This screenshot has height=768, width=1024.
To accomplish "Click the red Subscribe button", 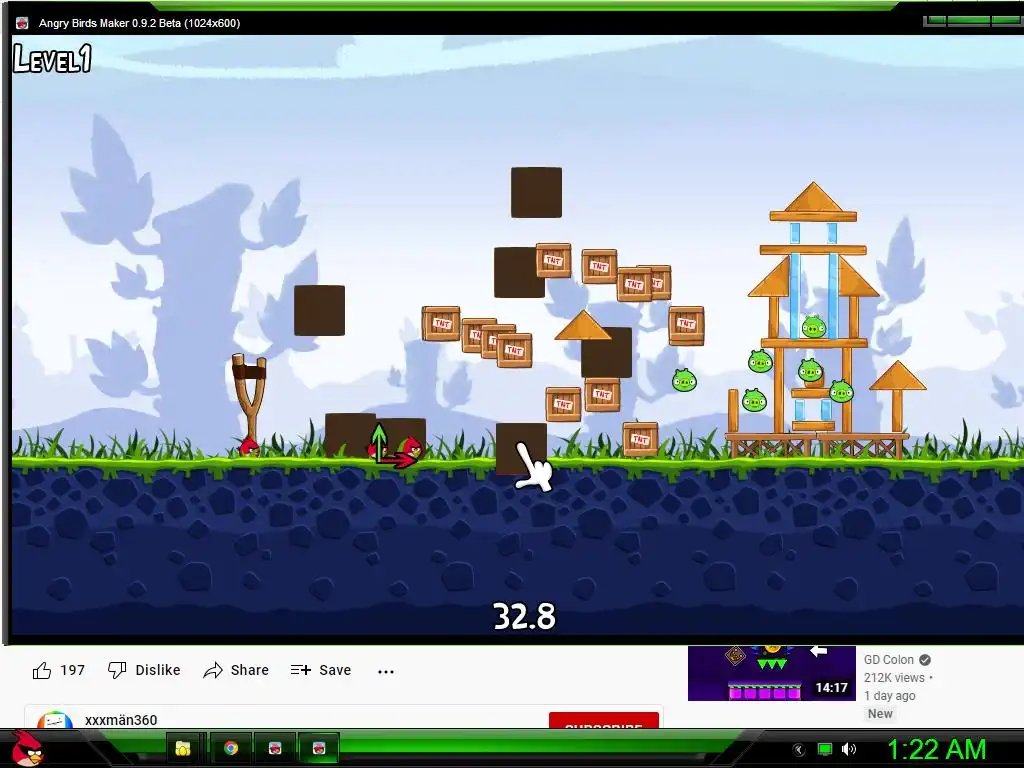I will pos(603,722).
